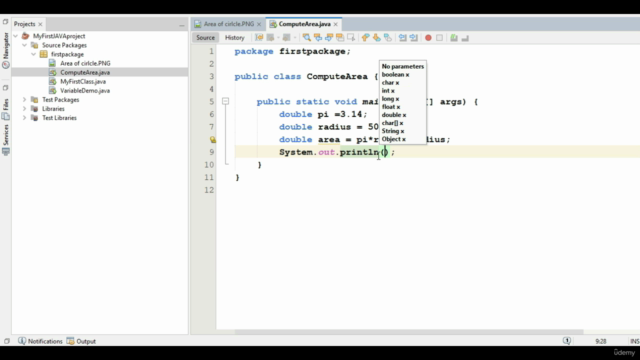Go to Next Bookmark icon
640x360 pixels.
point(376,38)
